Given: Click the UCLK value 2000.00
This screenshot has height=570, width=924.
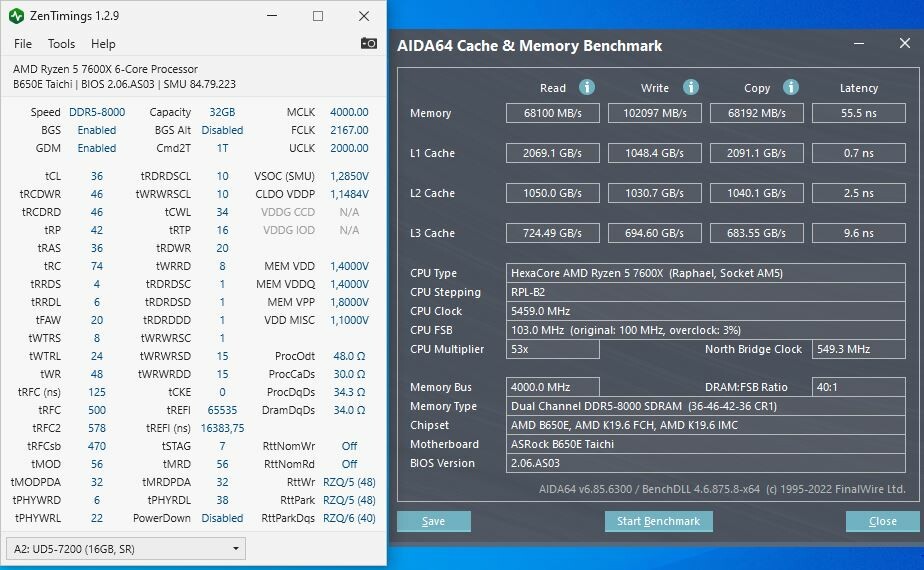Looking at the screenshot, I should (349, 148).
